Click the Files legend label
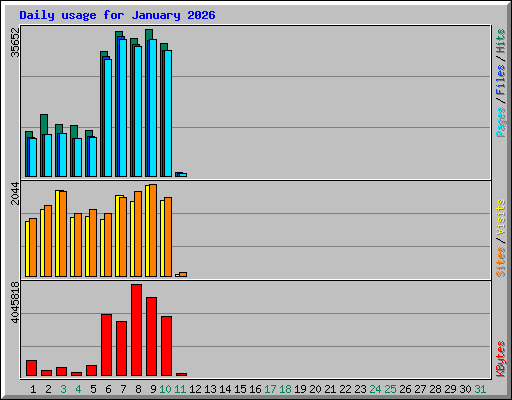The image size is (512, 400). pyautogui.click(x=501, y=80)
